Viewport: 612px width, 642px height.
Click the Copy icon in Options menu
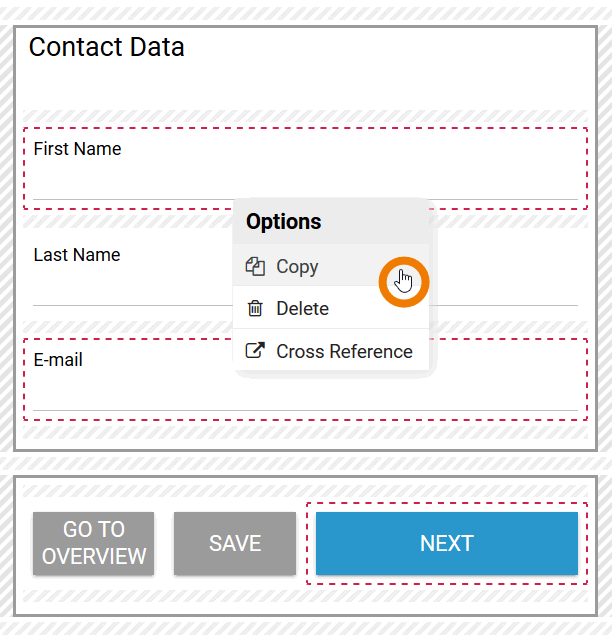point(255,267)
